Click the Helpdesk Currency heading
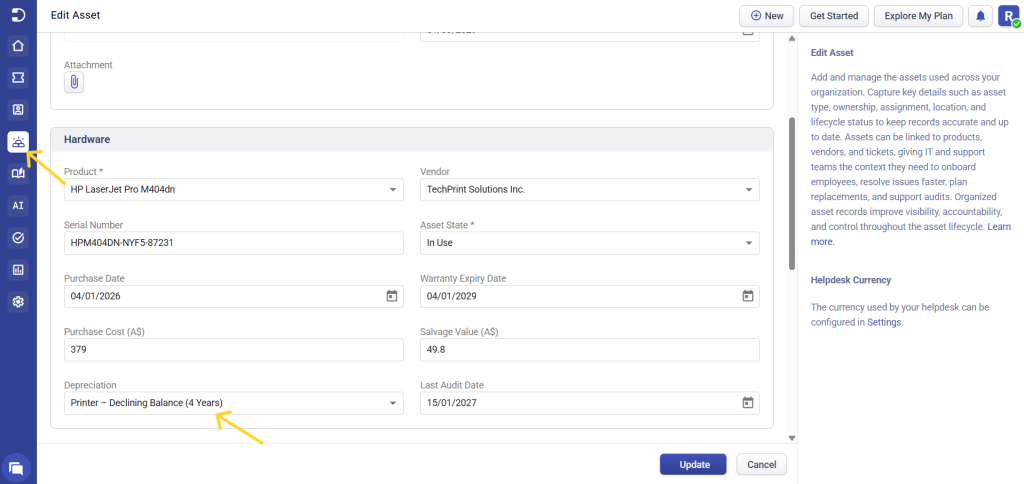The width and height of the screenshot is (1024, 484). pyautogui.click(x=850, y=280)
